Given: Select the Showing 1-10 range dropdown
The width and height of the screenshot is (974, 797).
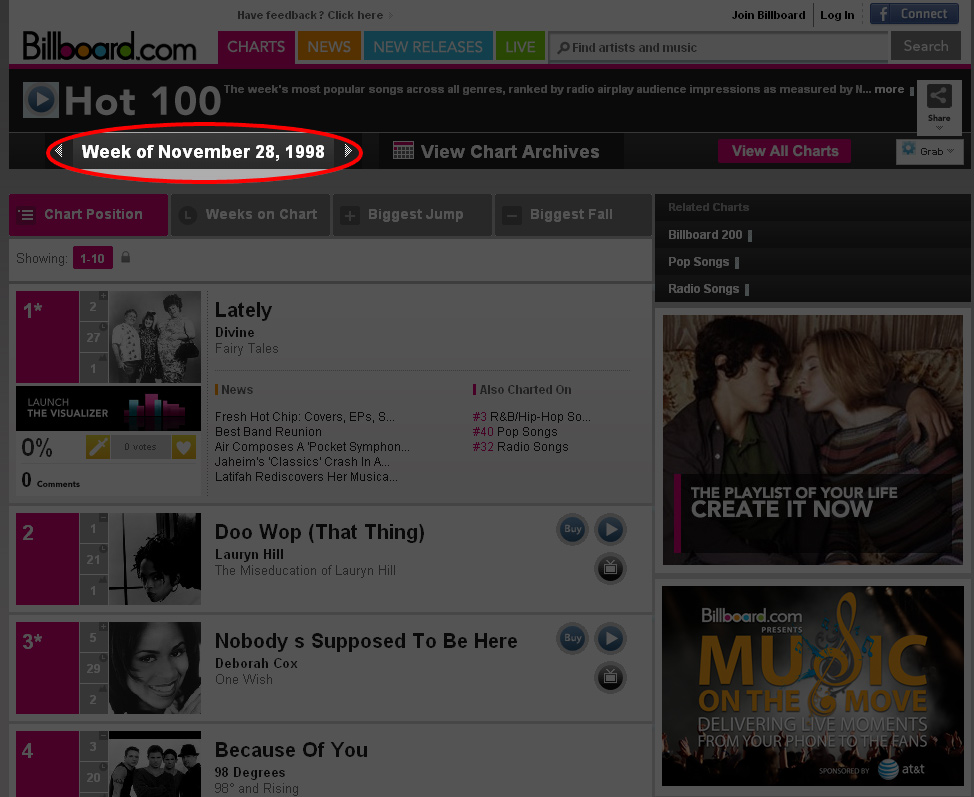Looking at the screenshot, I should pos(93,258).
